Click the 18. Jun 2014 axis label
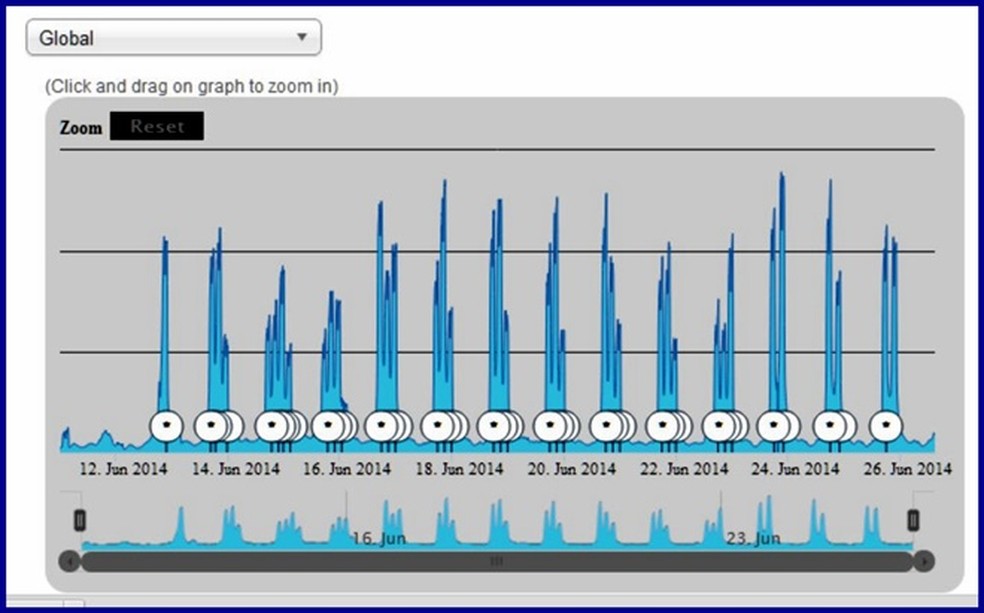The image size is (984, 613). pos(459,469)
